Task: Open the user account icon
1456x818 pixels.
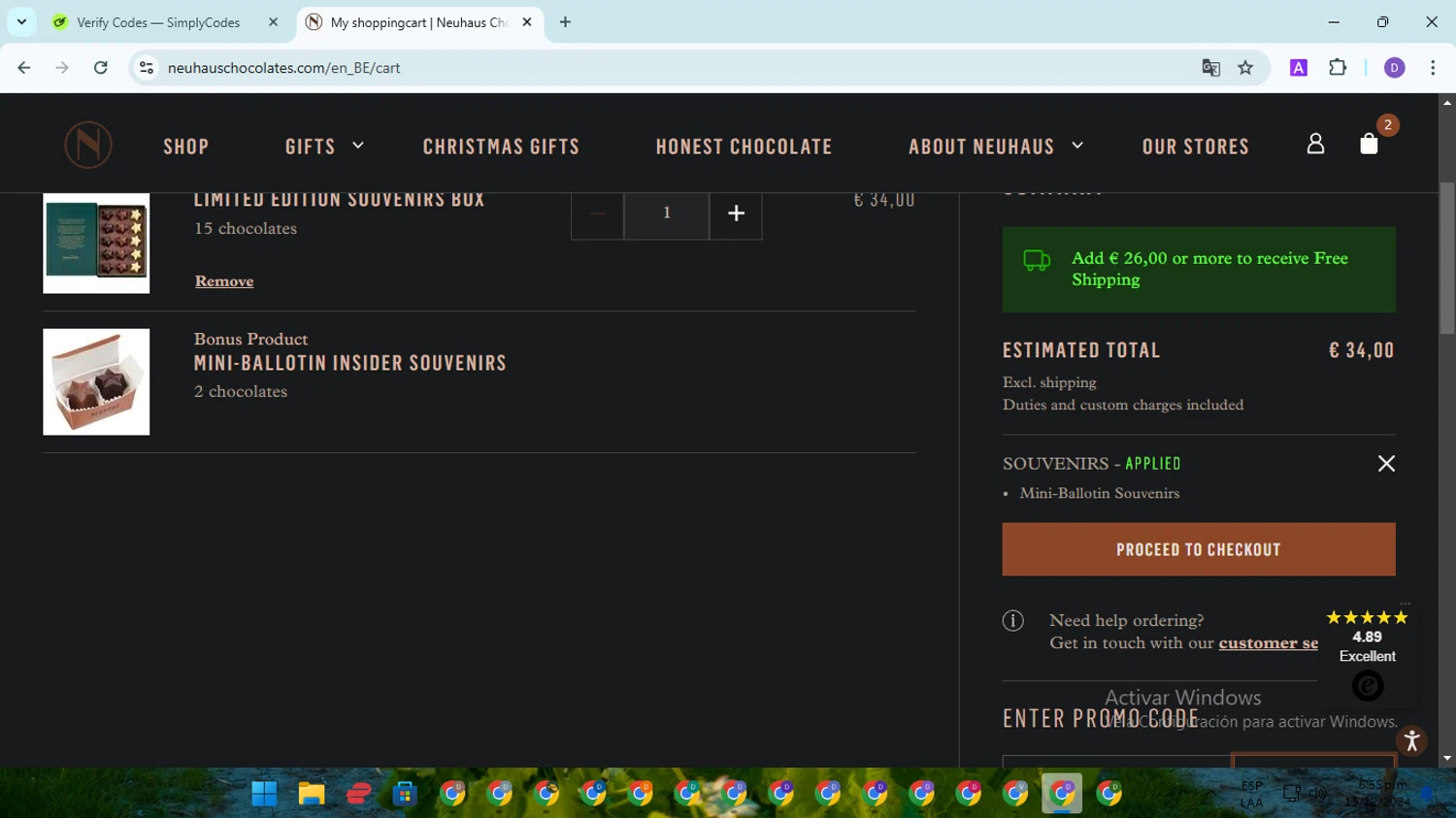Action: pyautogui.click(x=1315, y=144)
